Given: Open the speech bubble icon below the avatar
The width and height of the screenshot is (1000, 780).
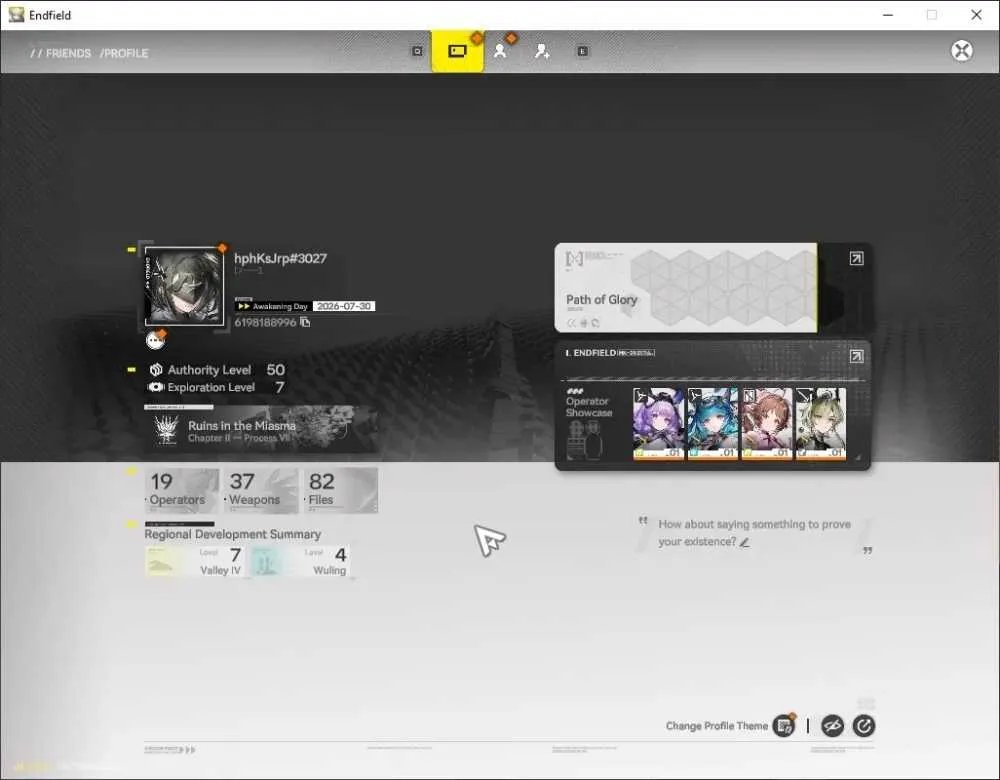Looking at the screenshot, I should (155, 341).
